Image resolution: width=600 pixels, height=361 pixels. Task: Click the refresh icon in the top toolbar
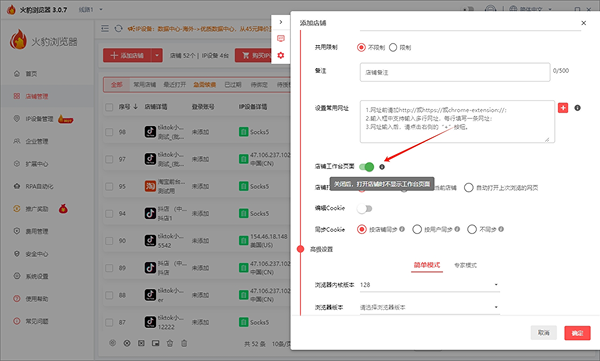pyautogui.click(x=119, y=28)
